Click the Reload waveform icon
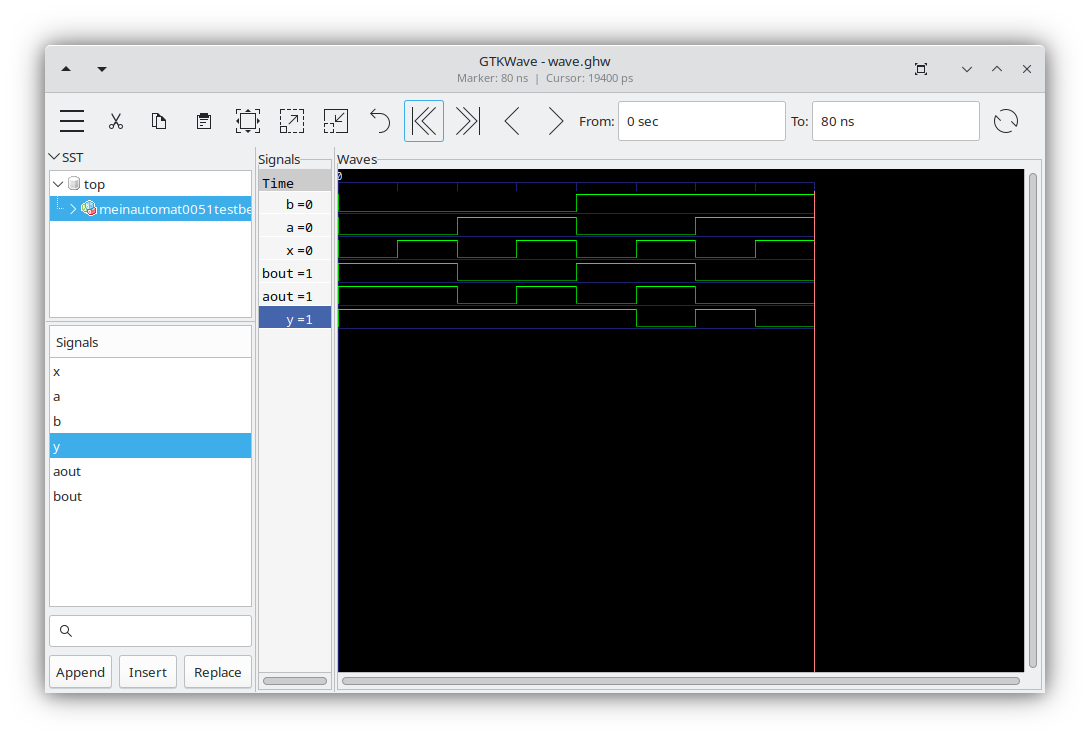Screen dimensions: 1090x738 pos(1006,120)
